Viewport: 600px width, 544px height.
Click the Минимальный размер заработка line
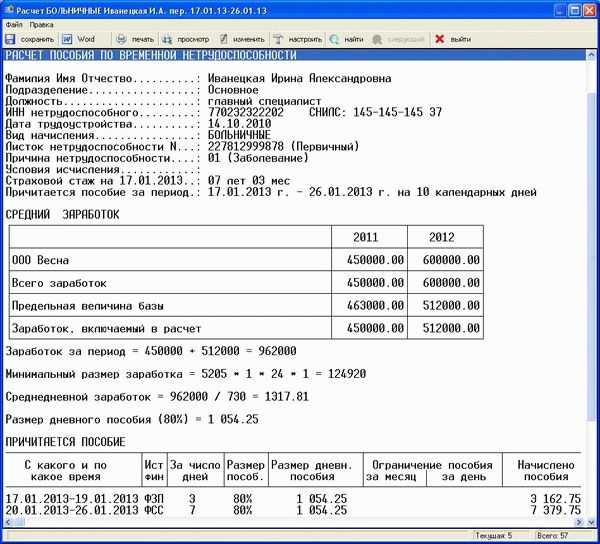[x=186, y=374]
